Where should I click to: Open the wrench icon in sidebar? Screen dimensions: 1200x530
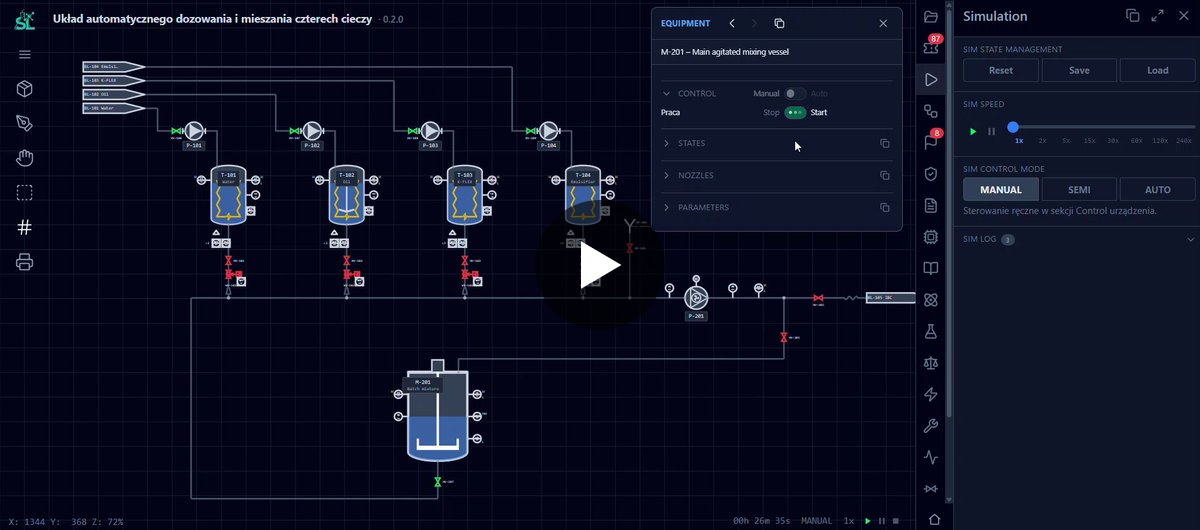[931, 426]
